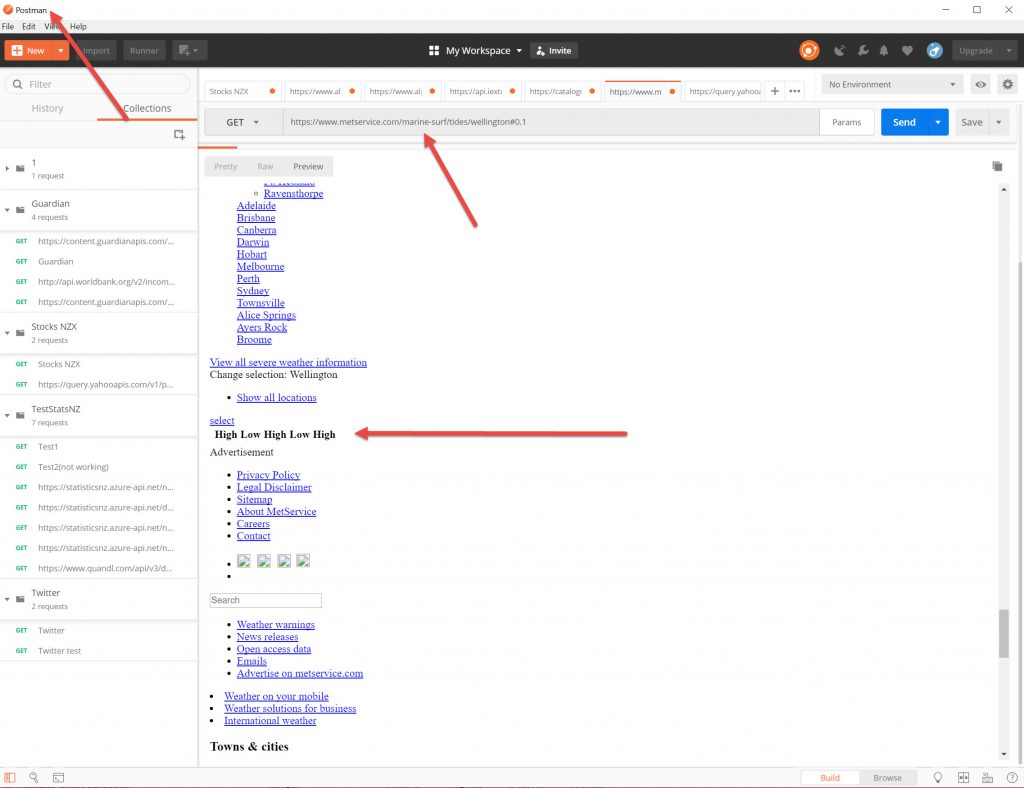Image resolution: width=1024 pixels, height=788 pixels.
Task: Open environment management gear icon
Action: (x=1006, y=85)
